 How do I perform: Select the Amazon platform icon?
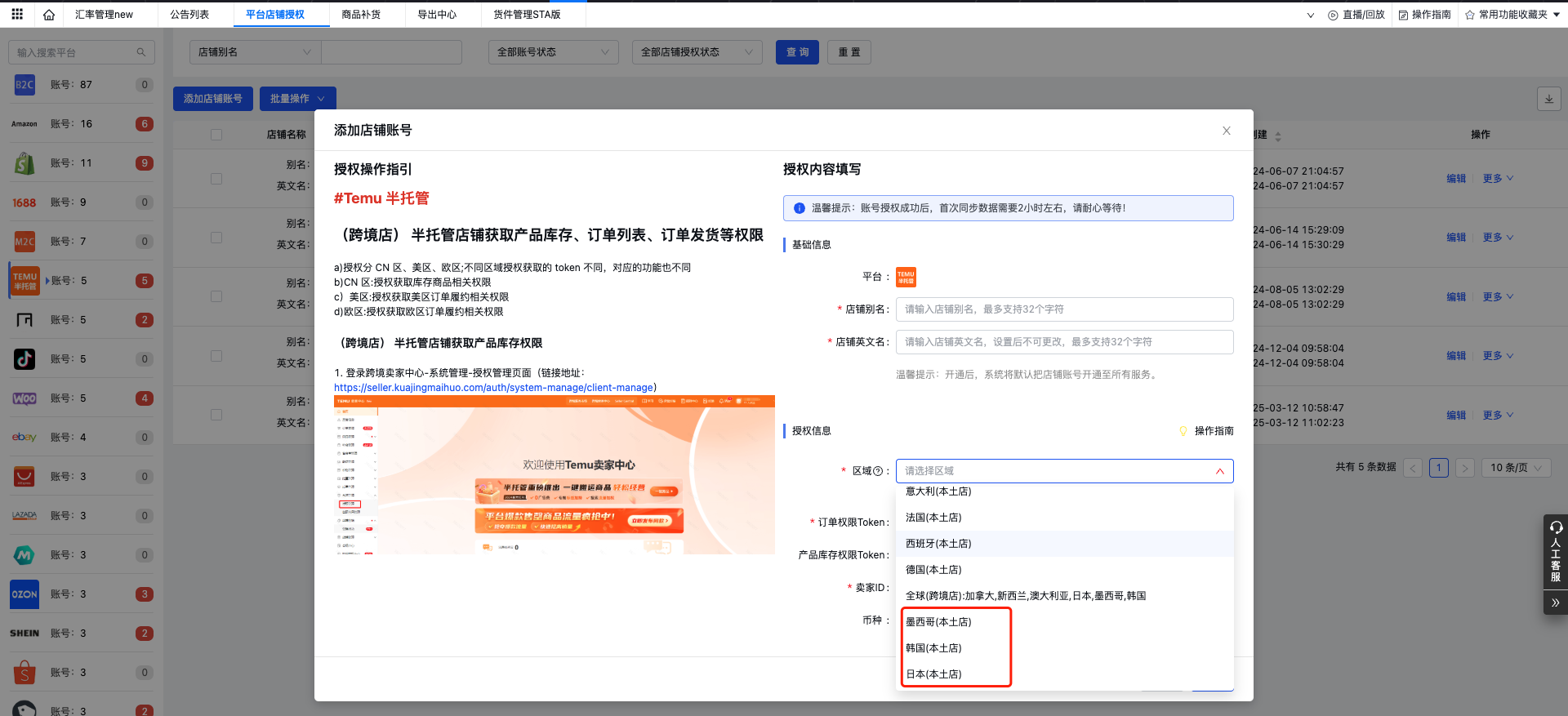pos(24,124)
